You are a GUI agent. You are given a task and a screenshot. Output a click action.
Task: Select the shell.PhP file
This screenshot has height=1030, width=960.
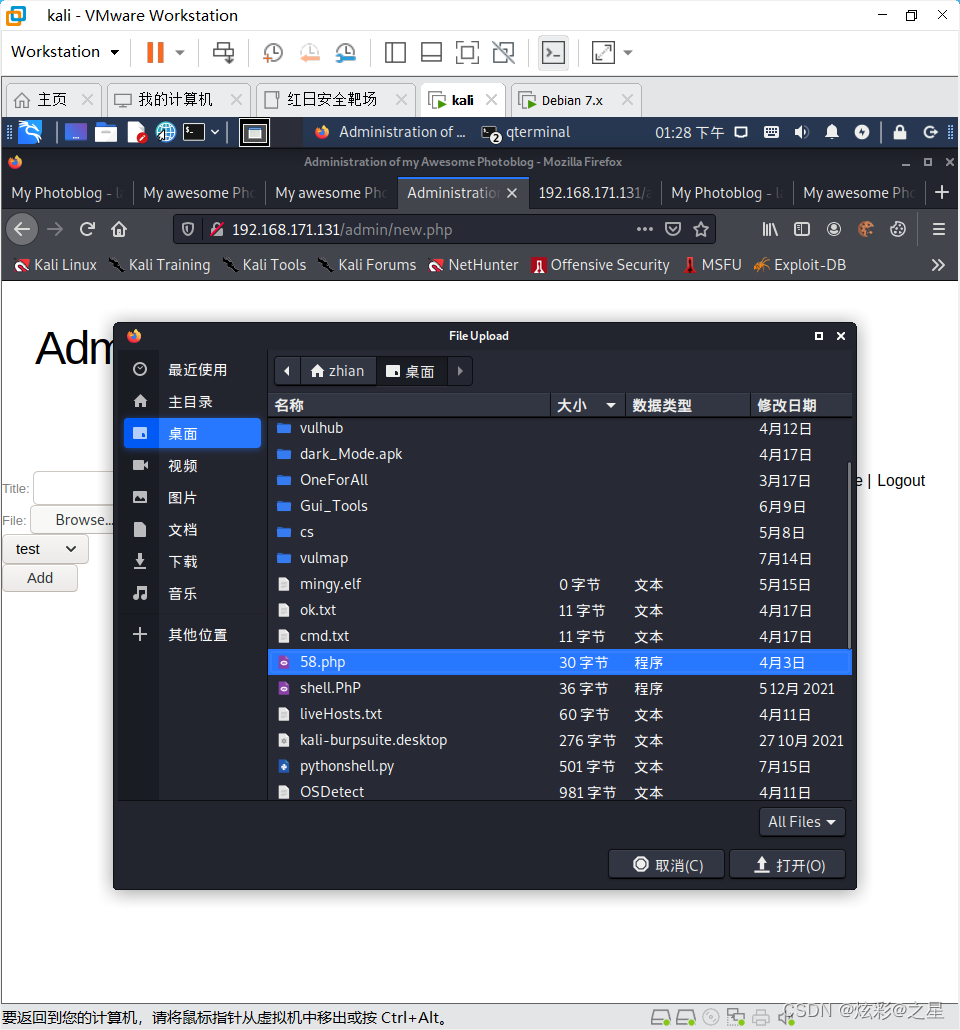[560, 688]
